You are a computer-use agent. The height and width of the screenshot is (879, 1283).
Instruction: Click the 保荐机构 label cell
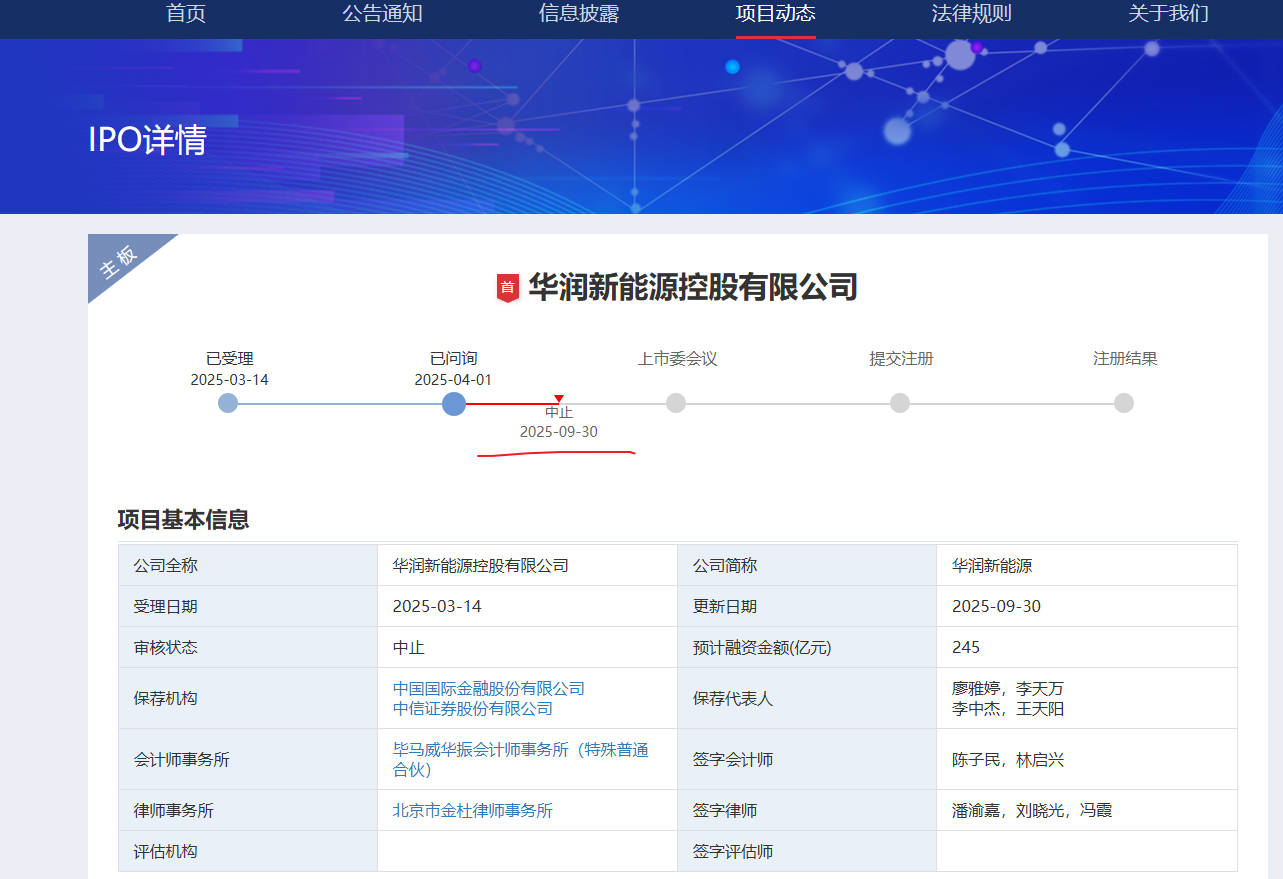click(x=248, y=698)
